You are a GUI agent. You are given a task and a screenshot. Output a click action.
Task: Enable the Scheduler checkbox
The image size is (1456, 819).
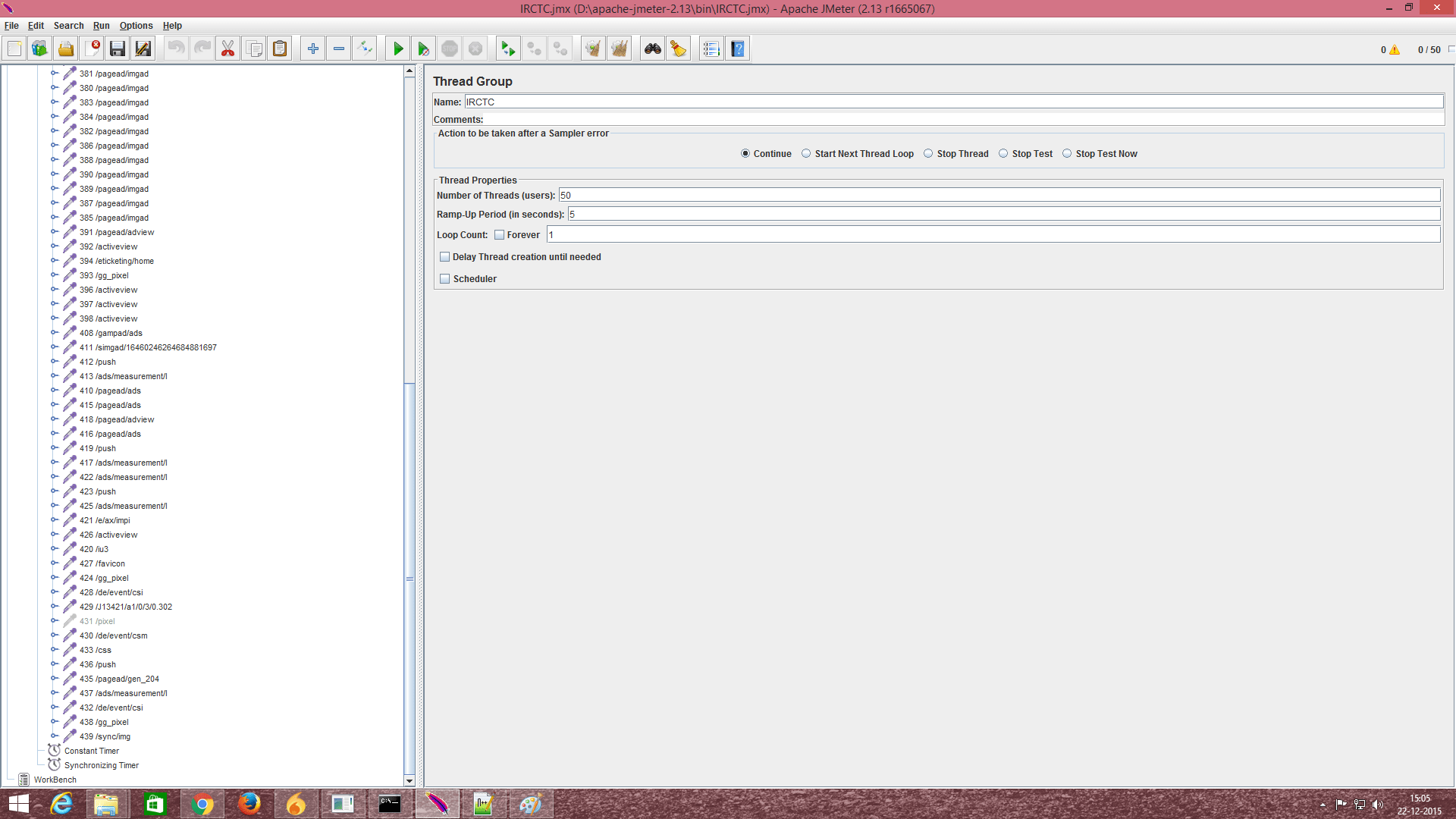pyautogui.click(x=445, y=279)
